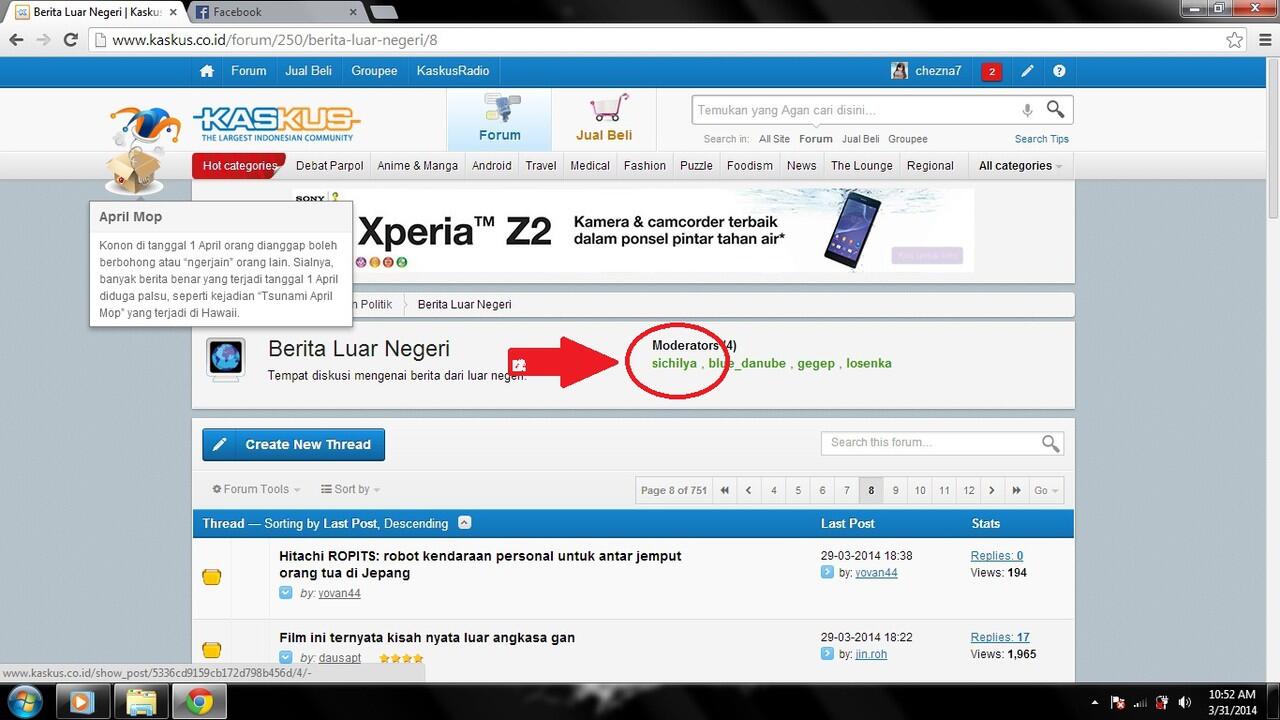
Task: Bookmark this page with the star icon
Action: (x=1235, y=41)
